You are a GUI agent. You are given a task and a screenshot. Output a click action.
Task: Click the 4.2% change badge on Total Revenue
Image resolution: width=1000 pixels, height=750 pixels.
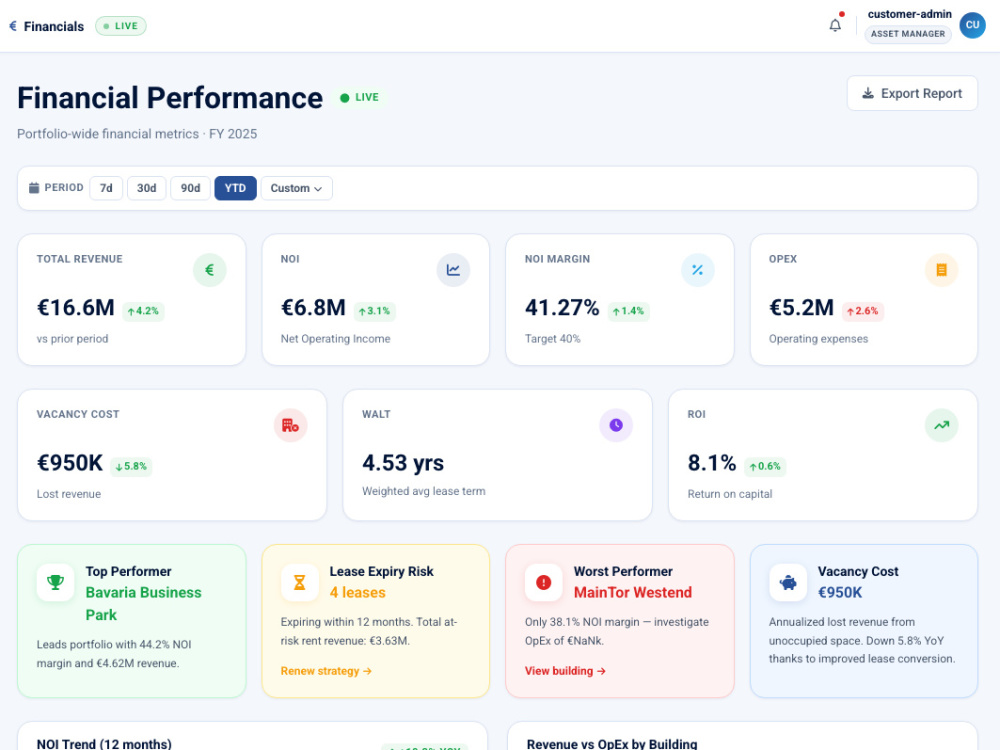tap(143, 311)
